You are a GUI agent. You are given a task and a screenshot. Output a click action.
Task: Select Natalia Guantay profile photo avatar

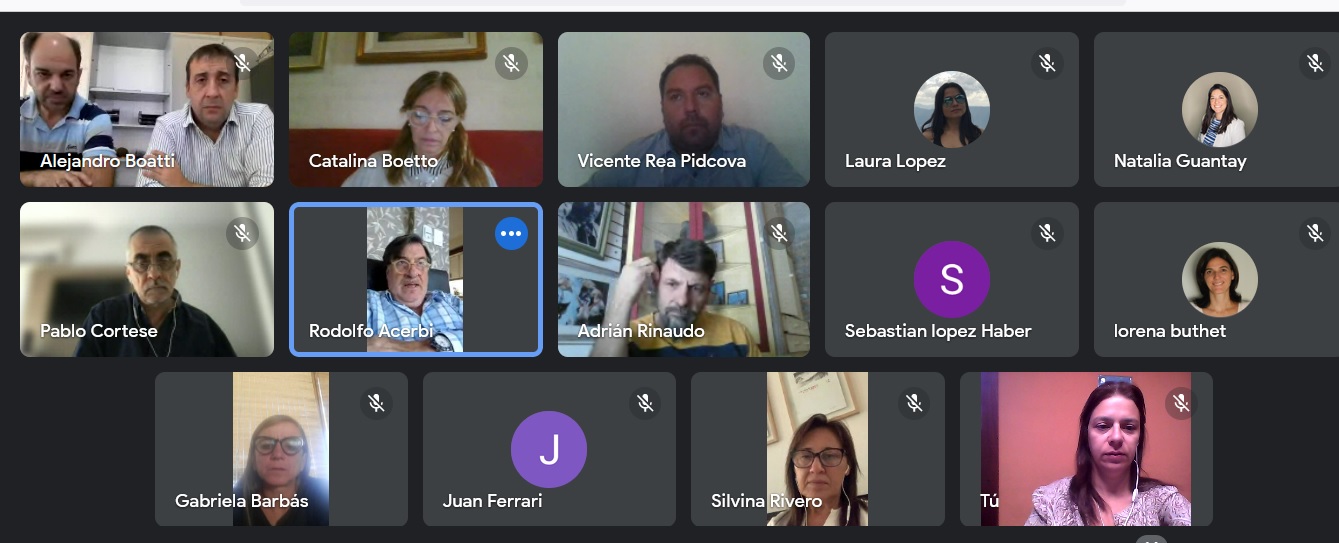(x=1220, y=109)
